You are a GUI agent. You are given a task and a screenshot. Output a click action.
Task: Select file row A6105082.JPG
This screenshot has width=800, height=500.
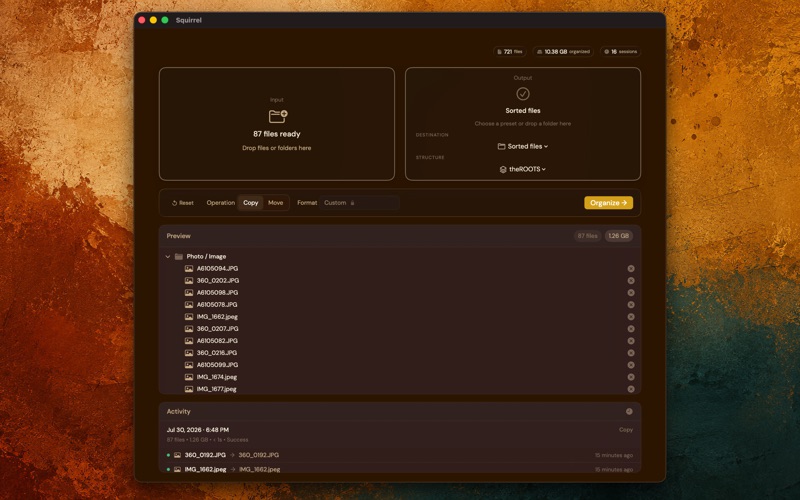point(399,341)
